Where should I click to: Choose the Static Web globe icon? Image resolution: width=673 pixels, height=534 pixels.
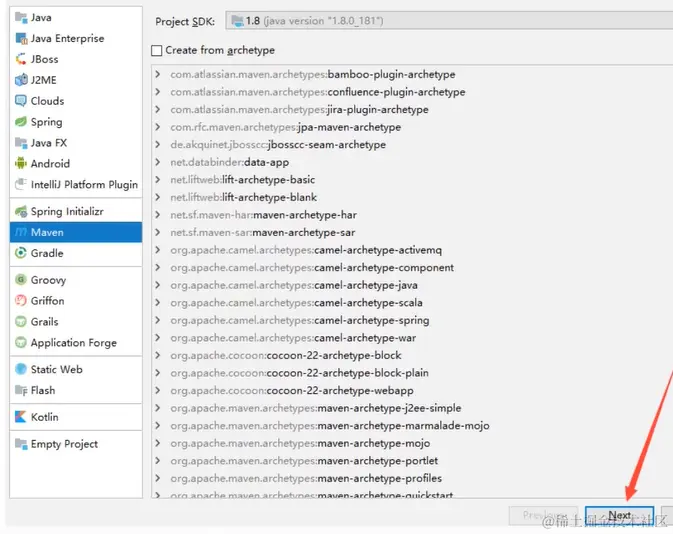click(x=21, y=369)
